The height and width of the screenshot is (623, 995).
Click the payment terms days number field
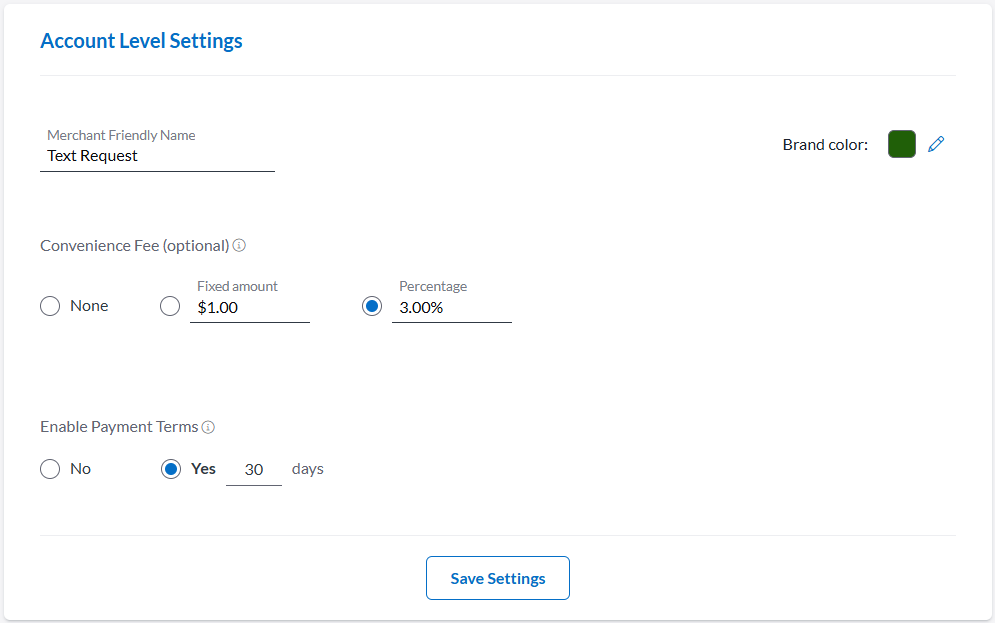click(x=254, y=469)
